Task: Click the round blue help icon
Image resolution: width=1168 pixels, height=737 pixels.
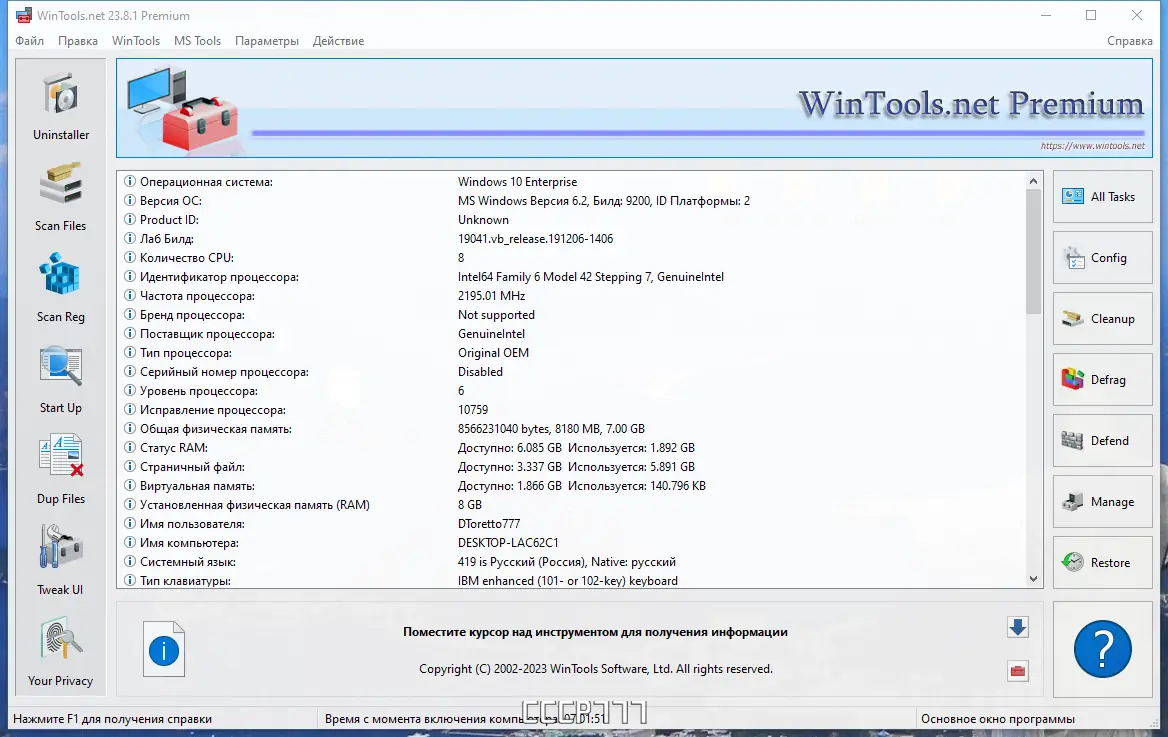Action: coord(1101,649)
